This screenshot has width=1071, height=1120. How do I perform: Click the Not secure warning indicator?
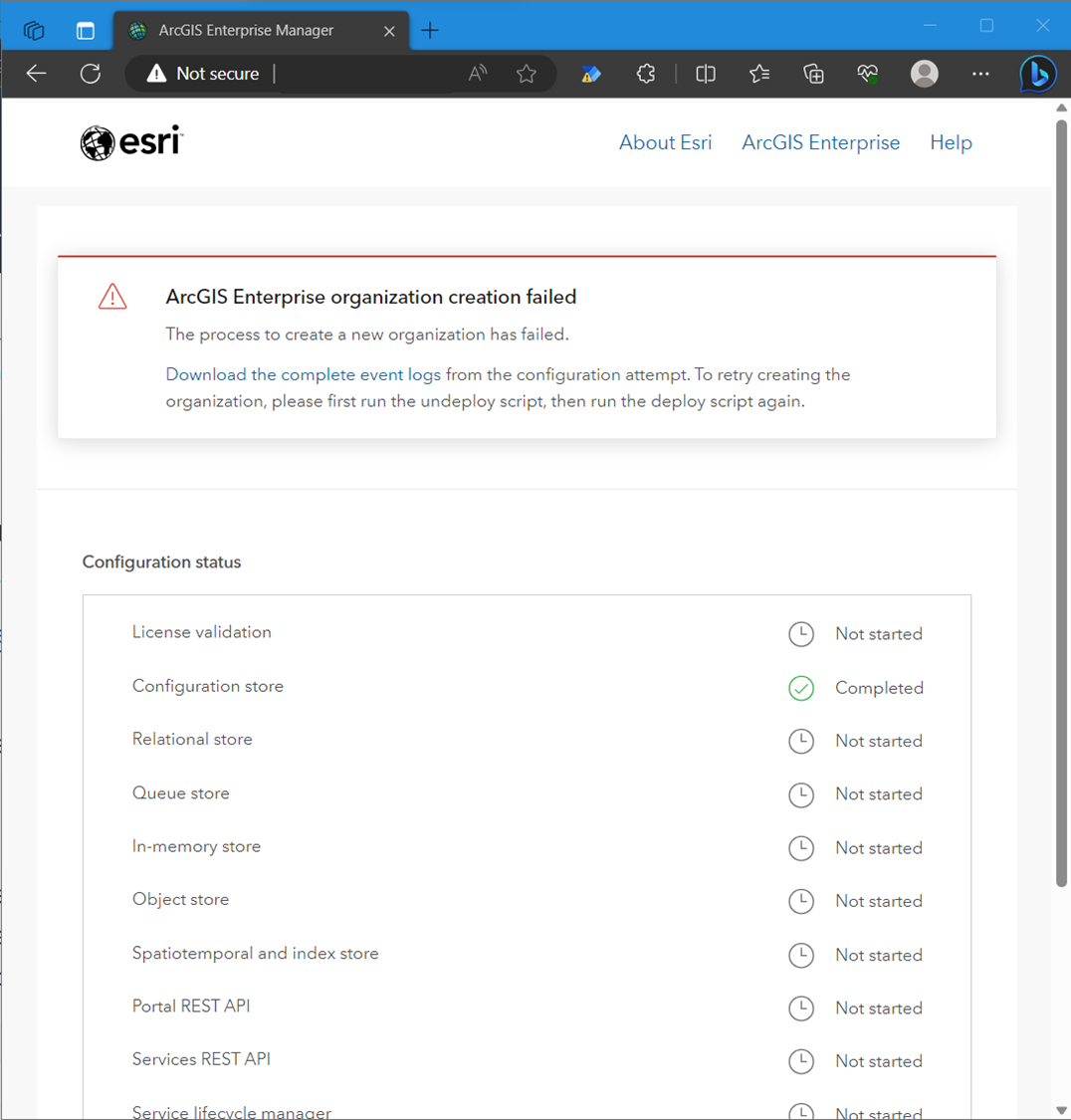click(x=203, y=74)
